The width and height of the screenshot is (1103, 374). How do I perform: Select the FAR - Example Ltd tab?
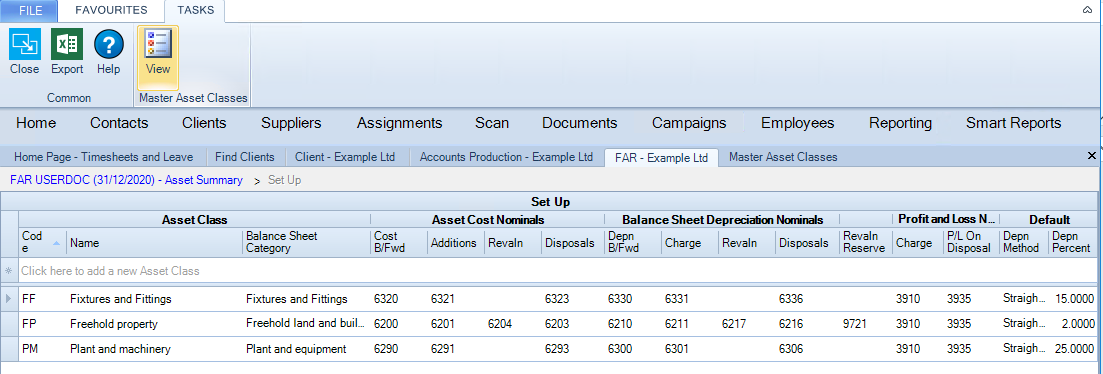[x=661, y=157]
